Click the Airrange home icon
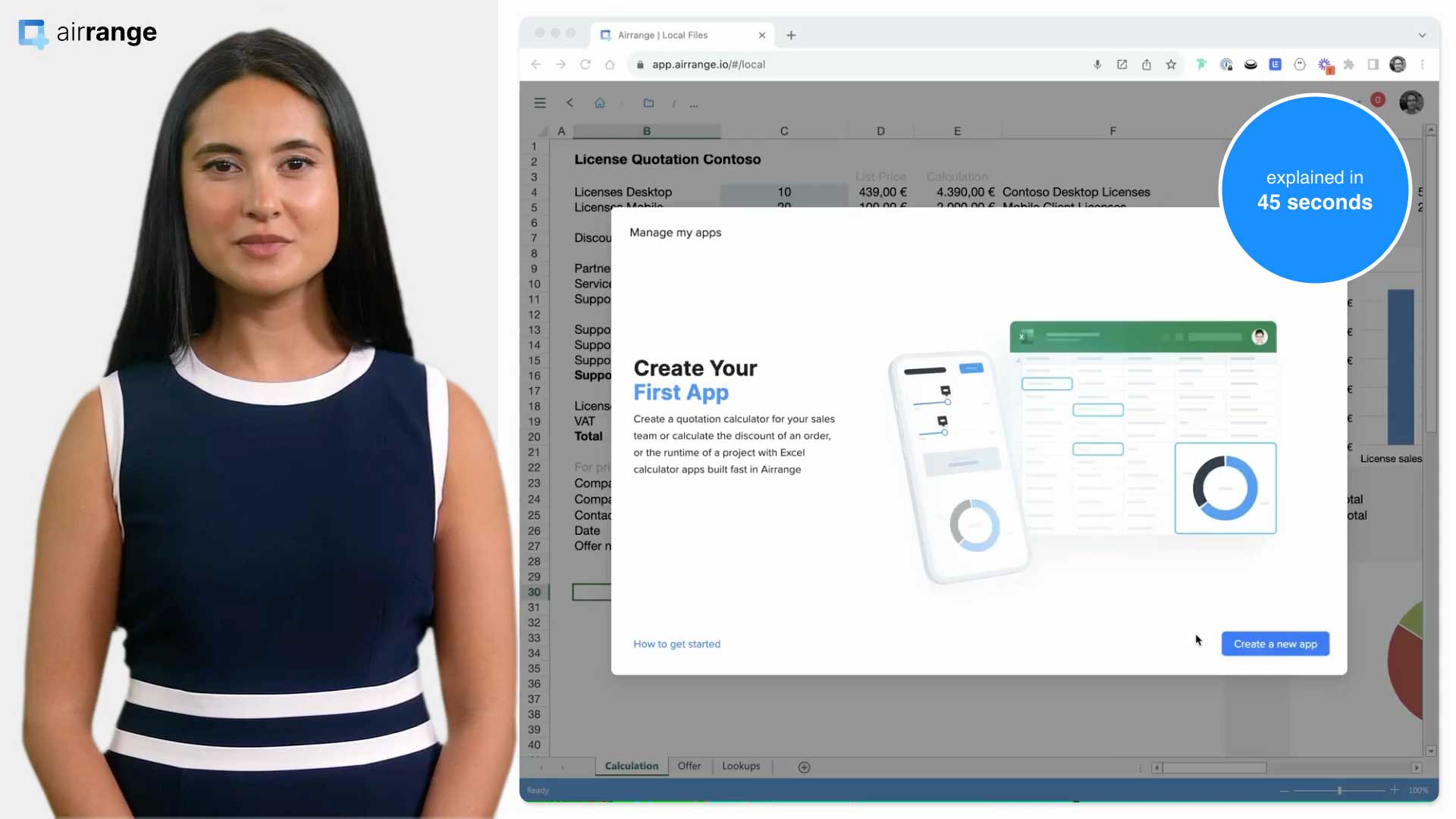1456x819 pixels. [x=600, y=103]
